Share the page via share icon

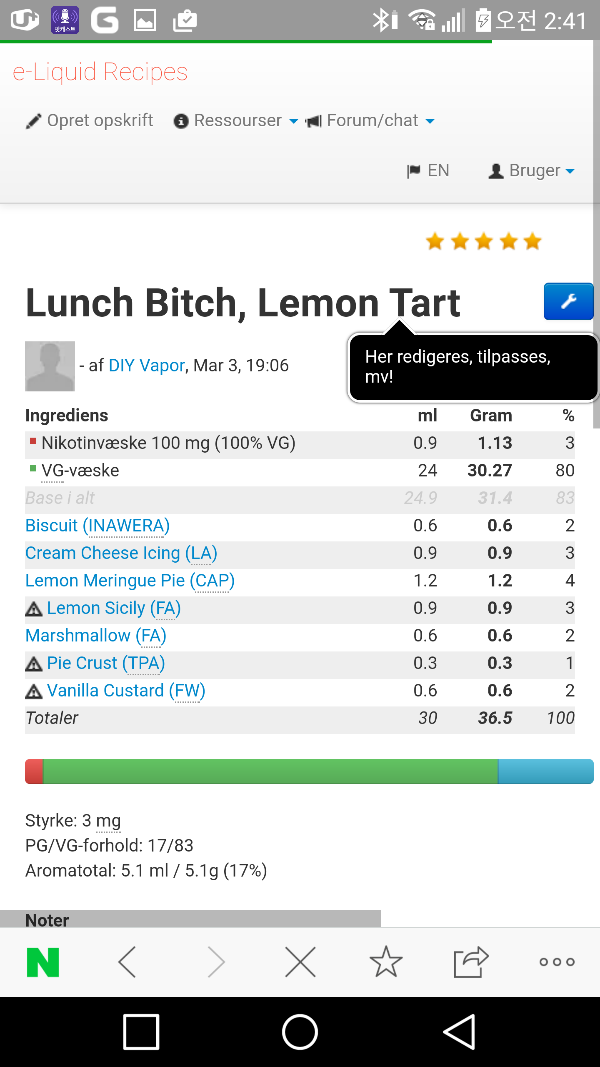470,962
